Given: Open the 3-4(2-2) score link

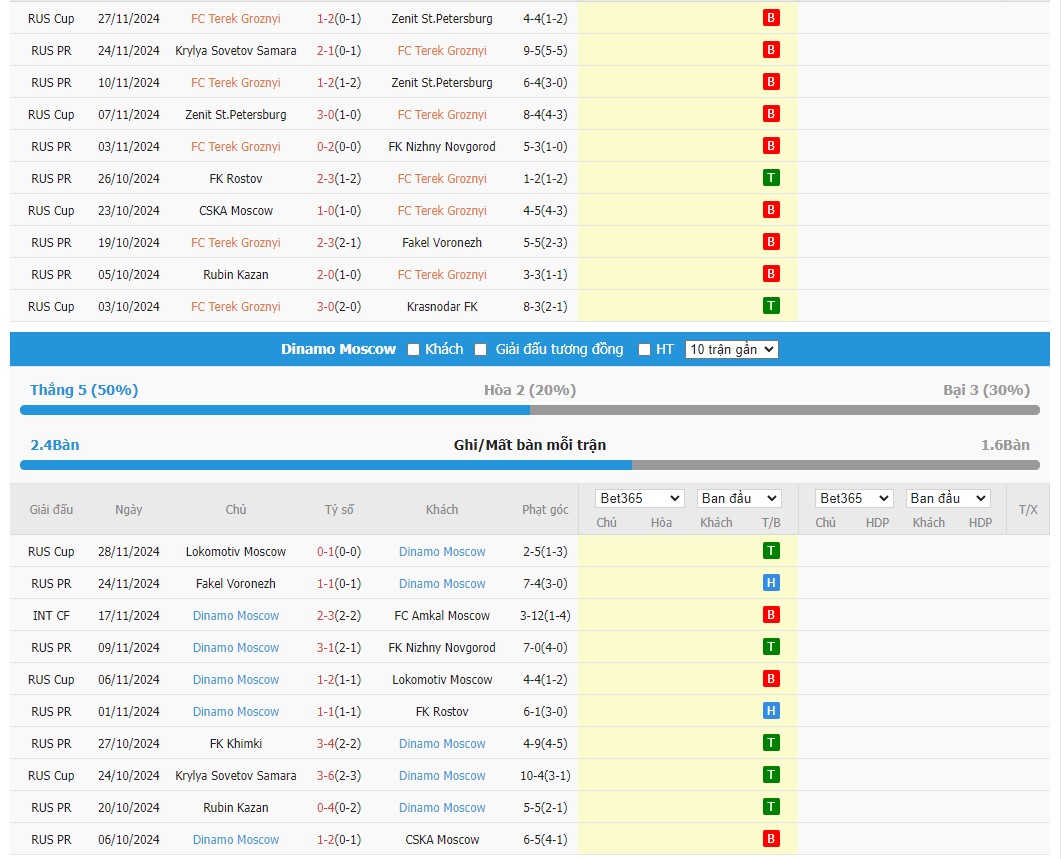Looking at the screenshot, I should point(339,743).
